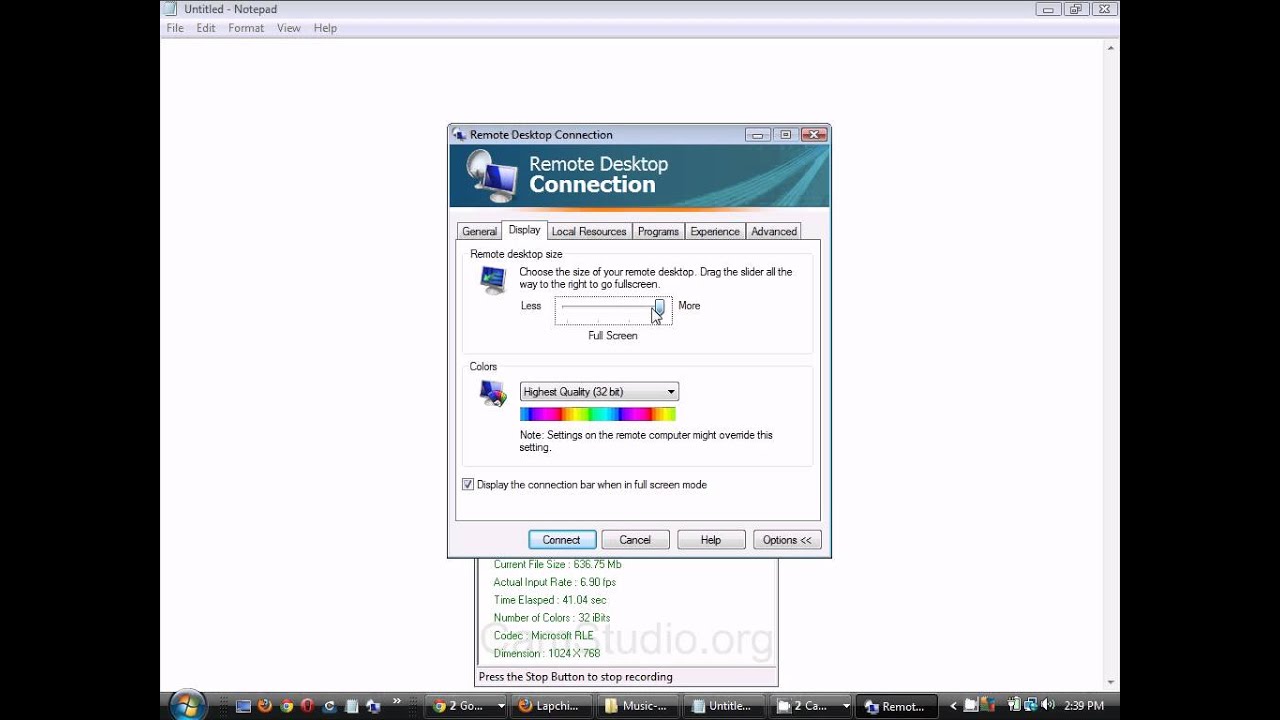Image resolution: width=1280 pixels, height=720 pixels.
Task: Click the recorder icon in system tray
Action: click(970, 706)
